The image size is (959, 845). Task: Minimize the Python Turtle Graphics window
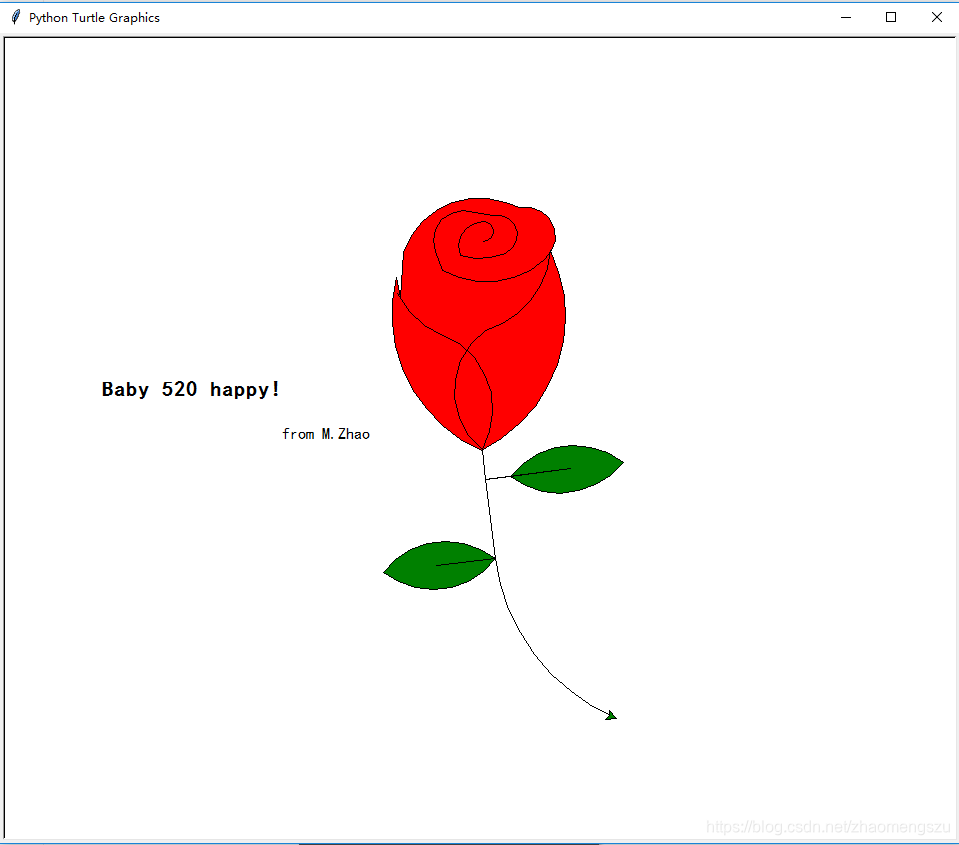click(846, 17)
